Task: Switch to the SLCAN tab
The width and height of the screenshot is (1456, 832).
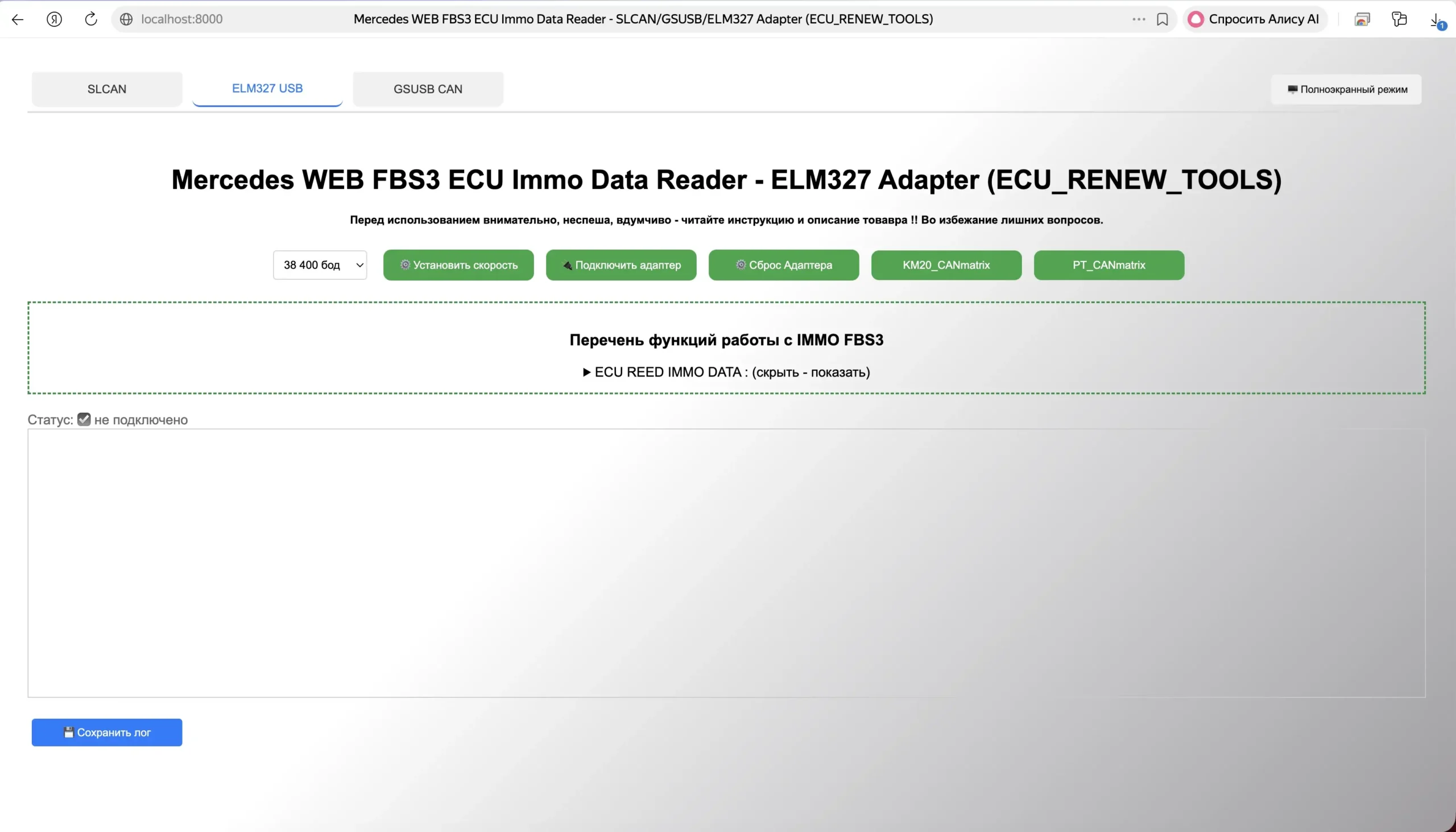Action: click(x=107, y=89)
